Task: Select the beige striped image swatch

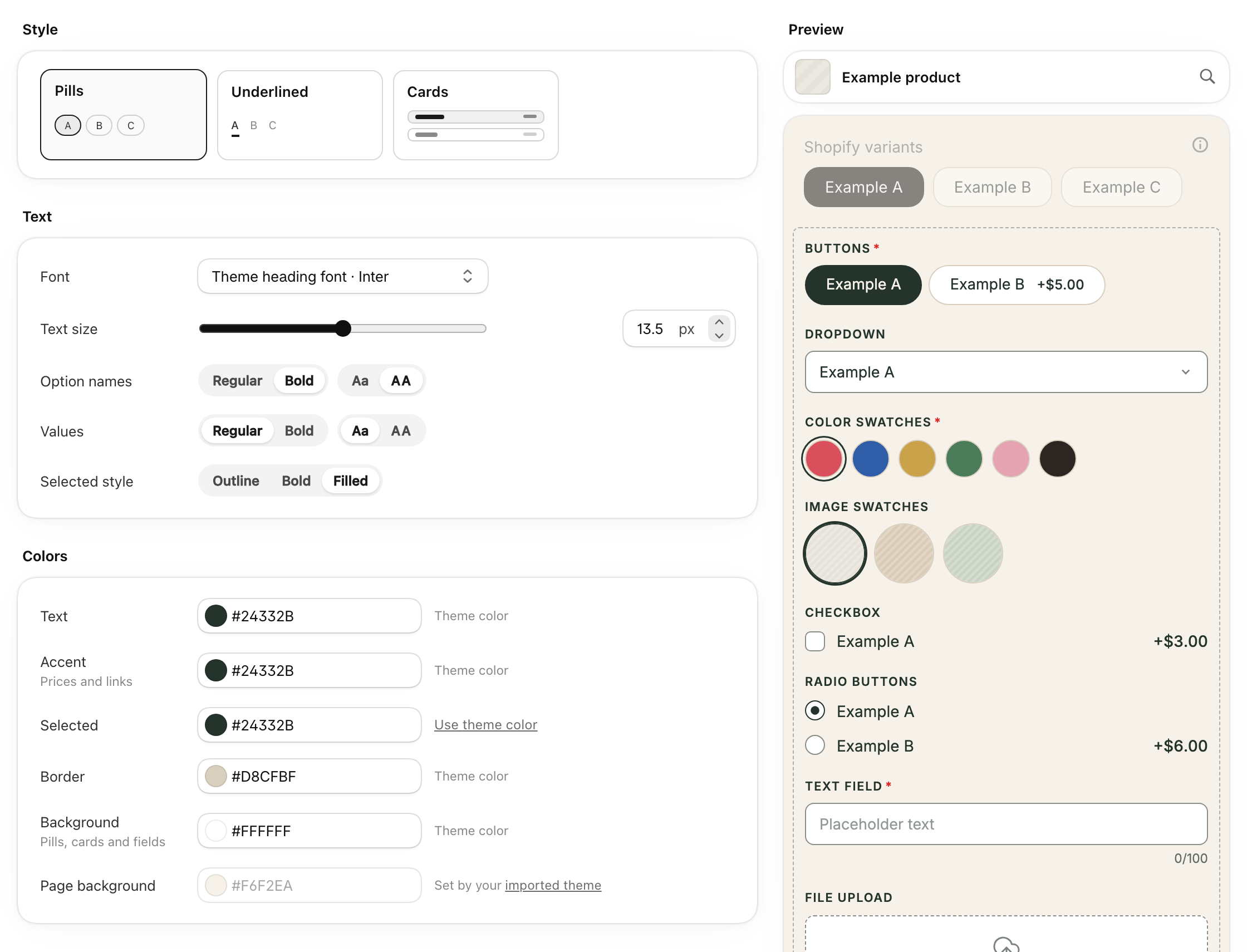Action: pos(903,553)
